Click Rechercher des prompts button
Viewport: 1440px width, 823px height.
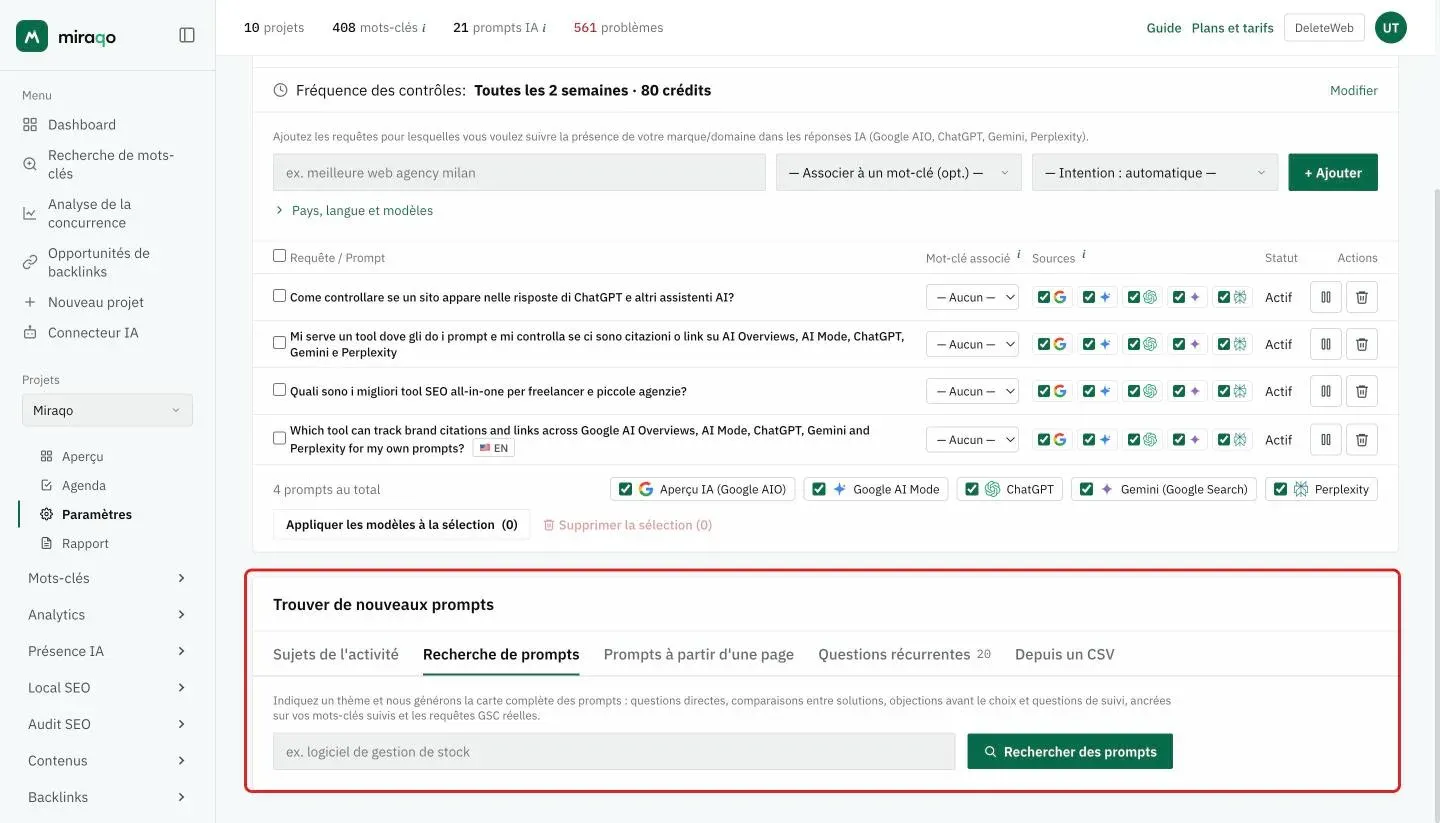pos(1070,751)
